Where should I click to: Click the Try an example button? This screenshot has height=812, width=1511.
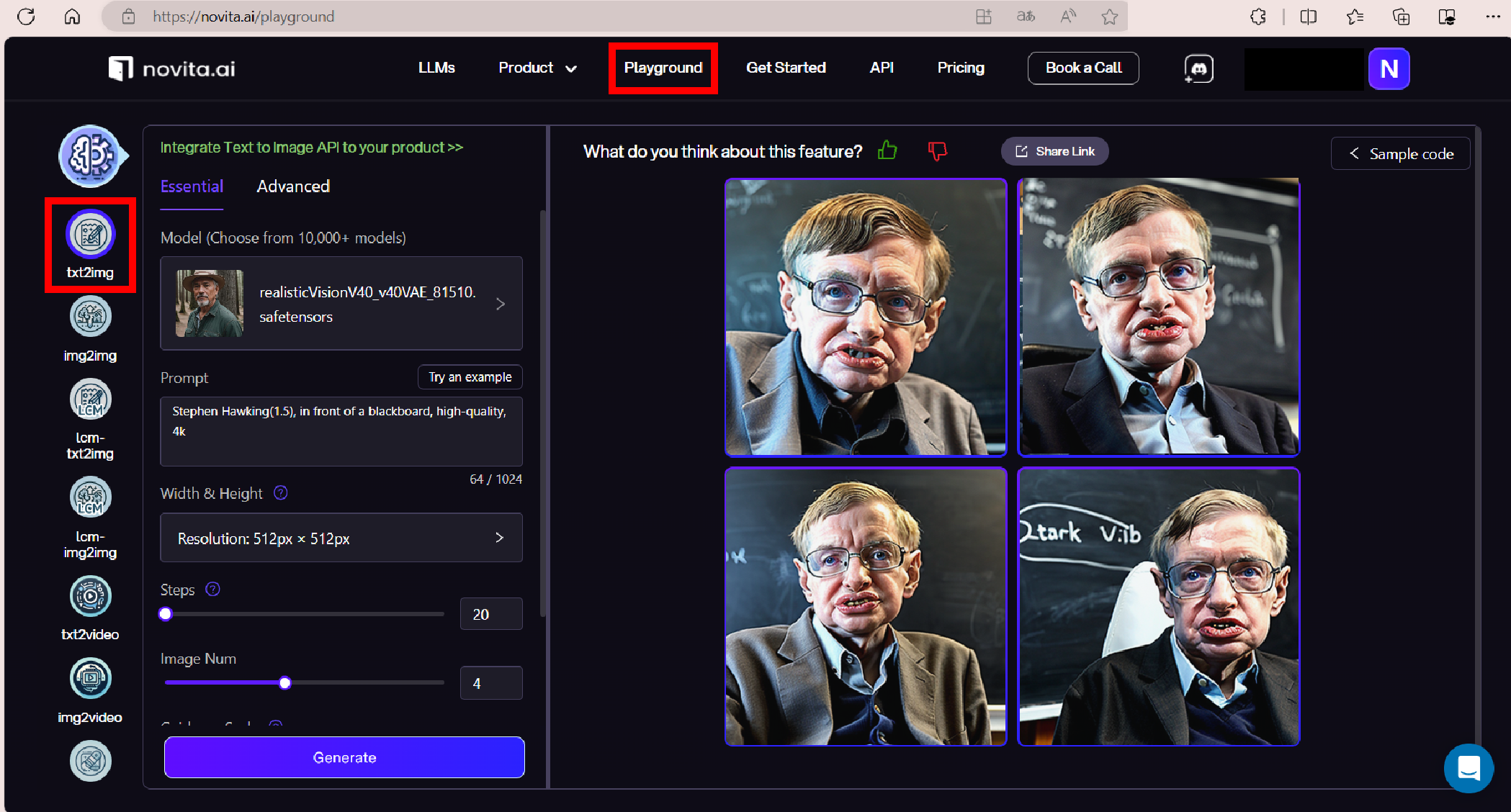tap(470, 377)
